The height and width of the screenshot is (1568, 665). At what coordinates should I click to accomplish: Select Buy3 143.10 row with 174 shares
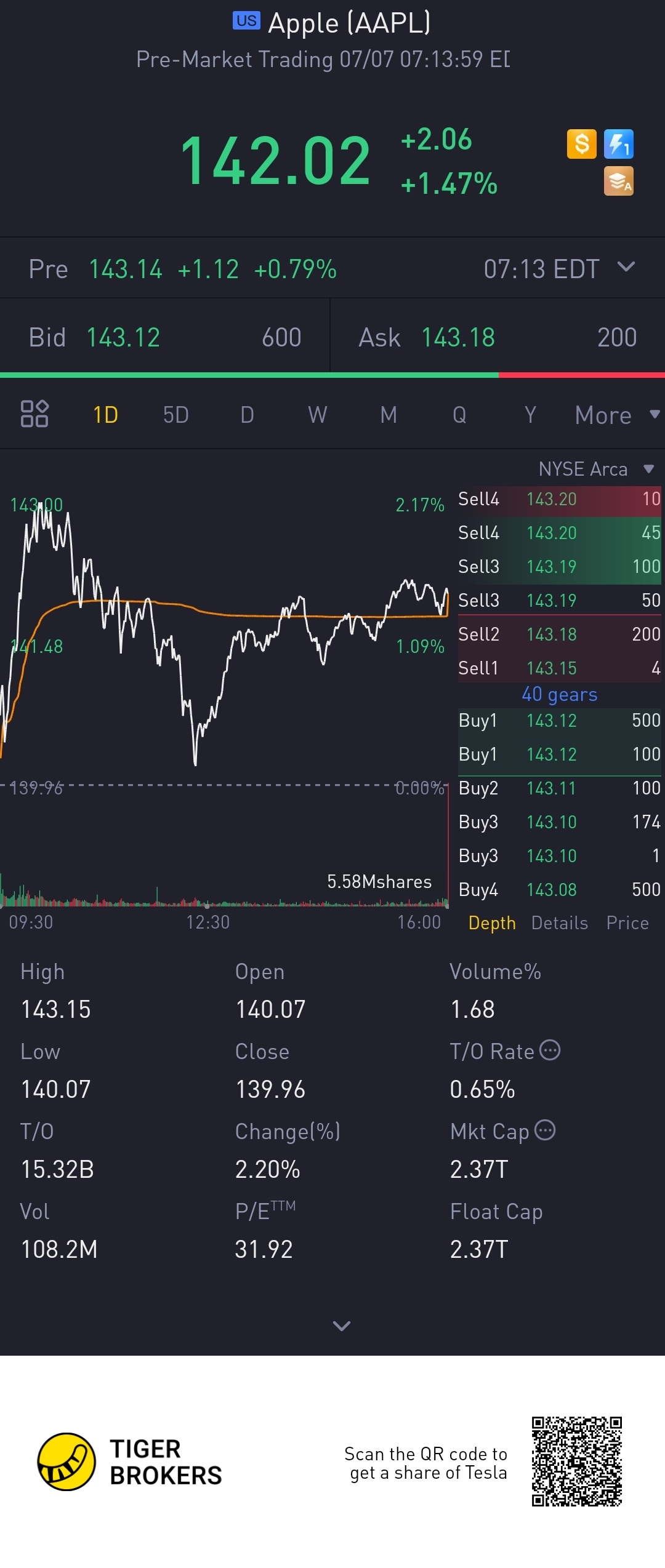(x=560, y=822)
